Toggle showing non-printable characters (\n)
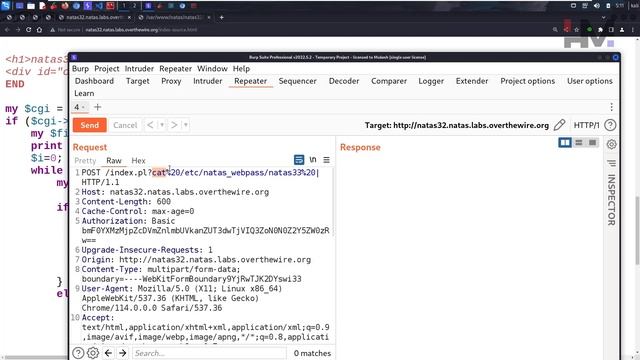640x360 pixels. click(x=313, y=160)
